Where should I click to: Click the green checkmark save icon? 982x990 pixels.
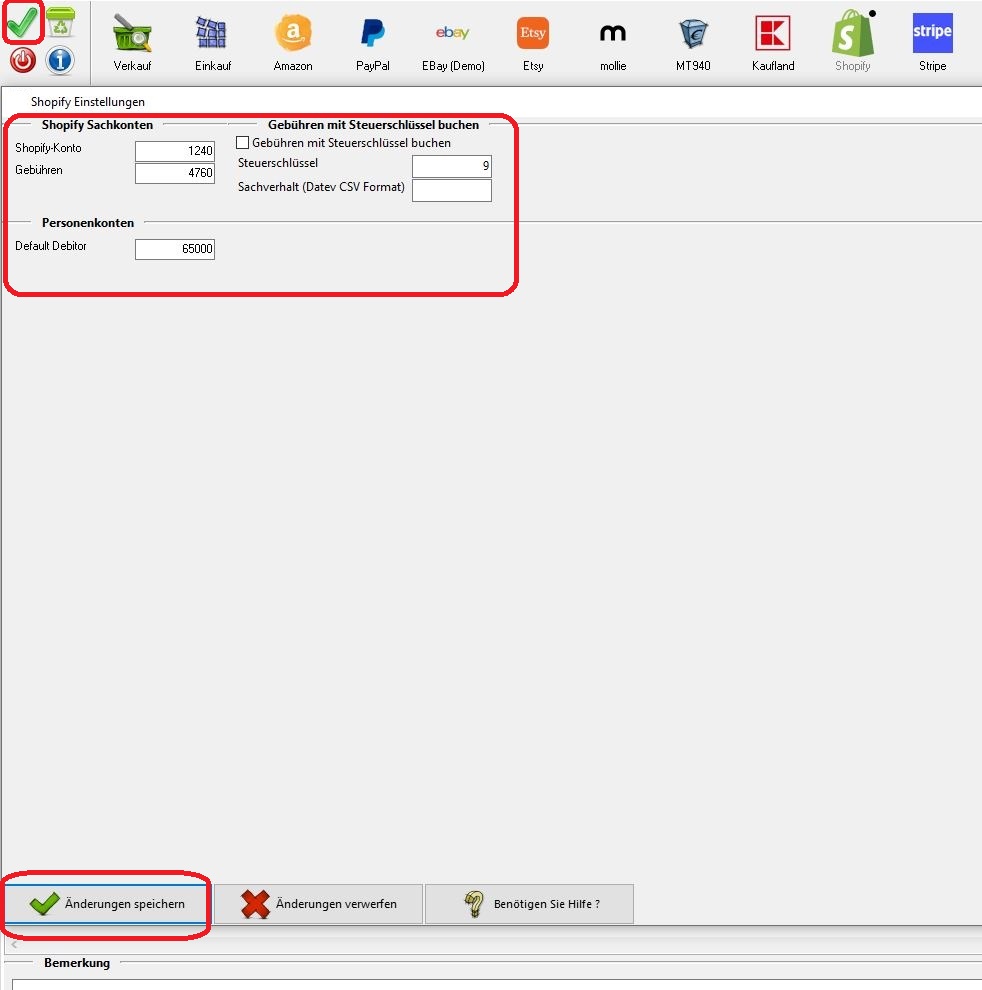coord(22,21)
